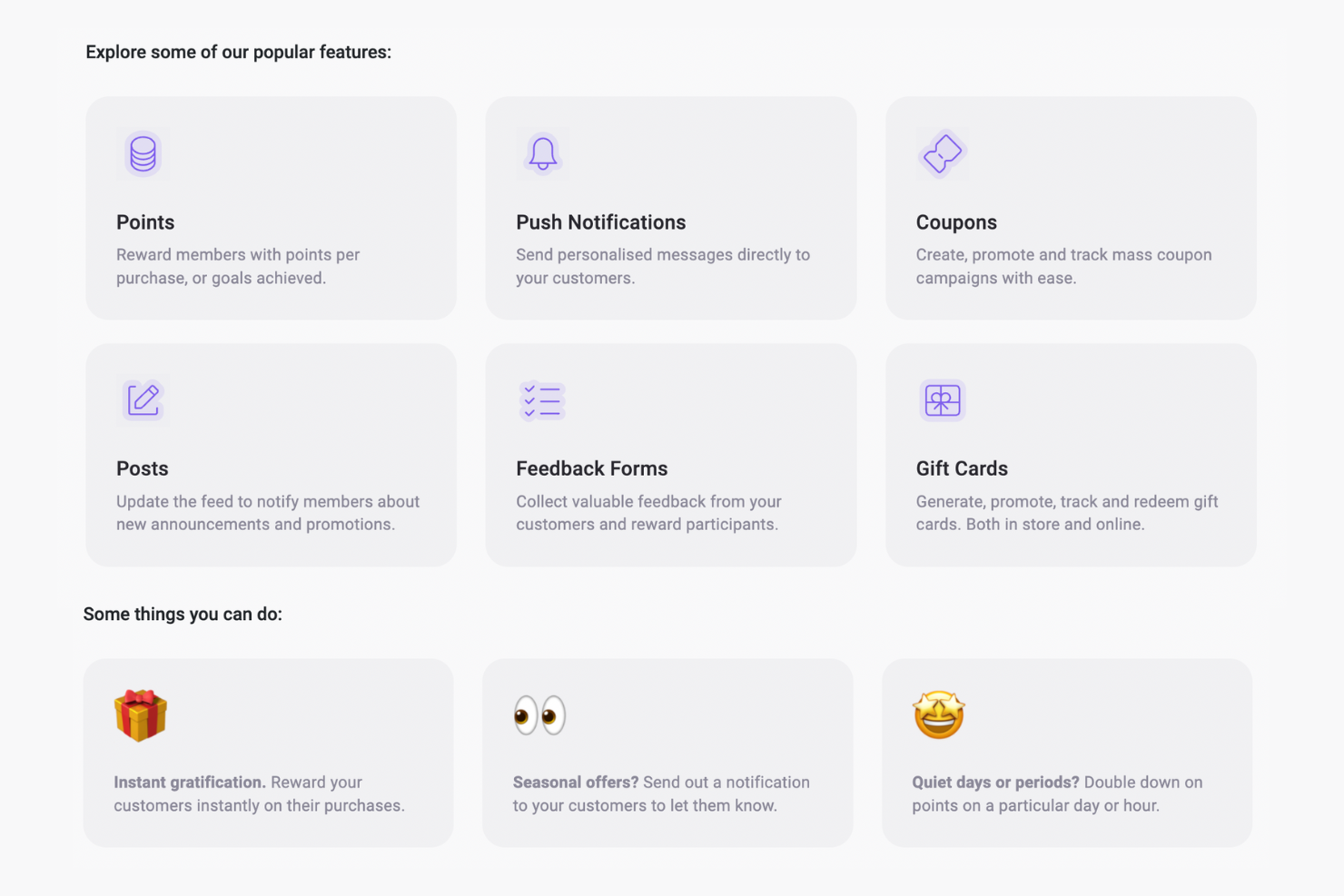Click the gift box emoji for instant gratification

click(141, 715)
